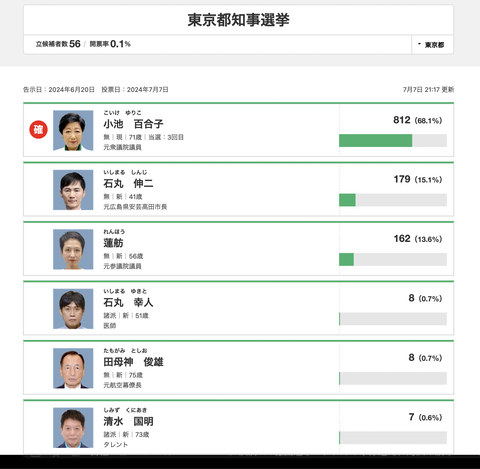Click 清水 国明's candidate photo

(x=73, y=428)
